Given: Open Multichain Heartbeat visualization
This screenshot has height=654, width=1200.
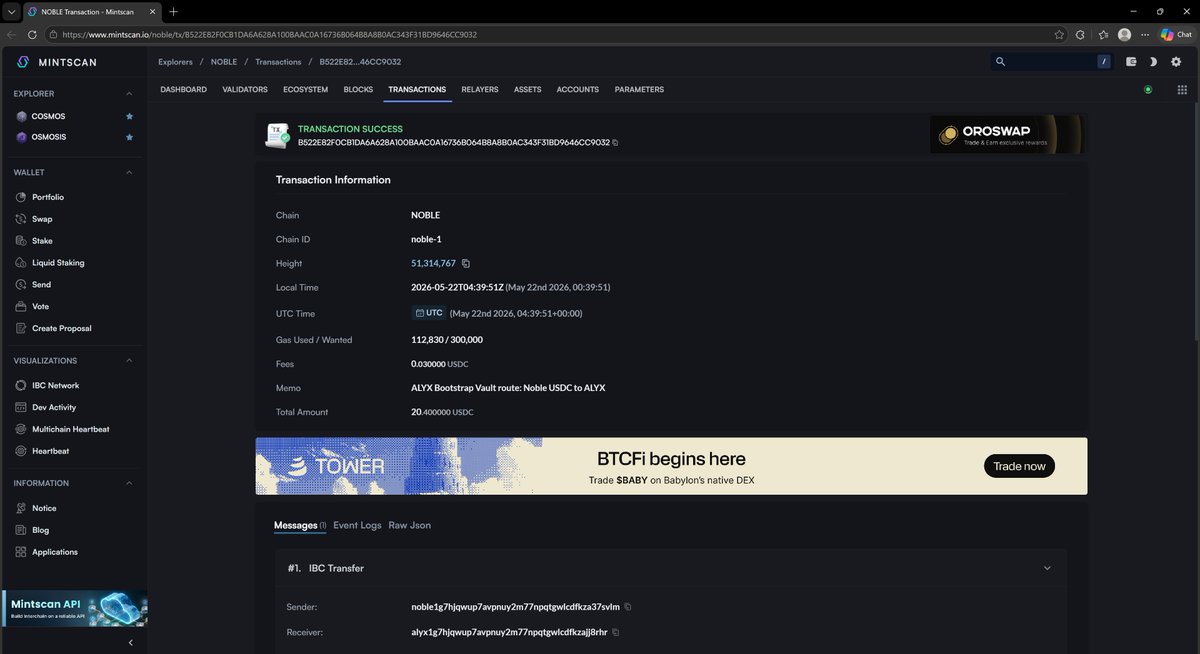Looking at the screenshot, I should coord(70,429).
